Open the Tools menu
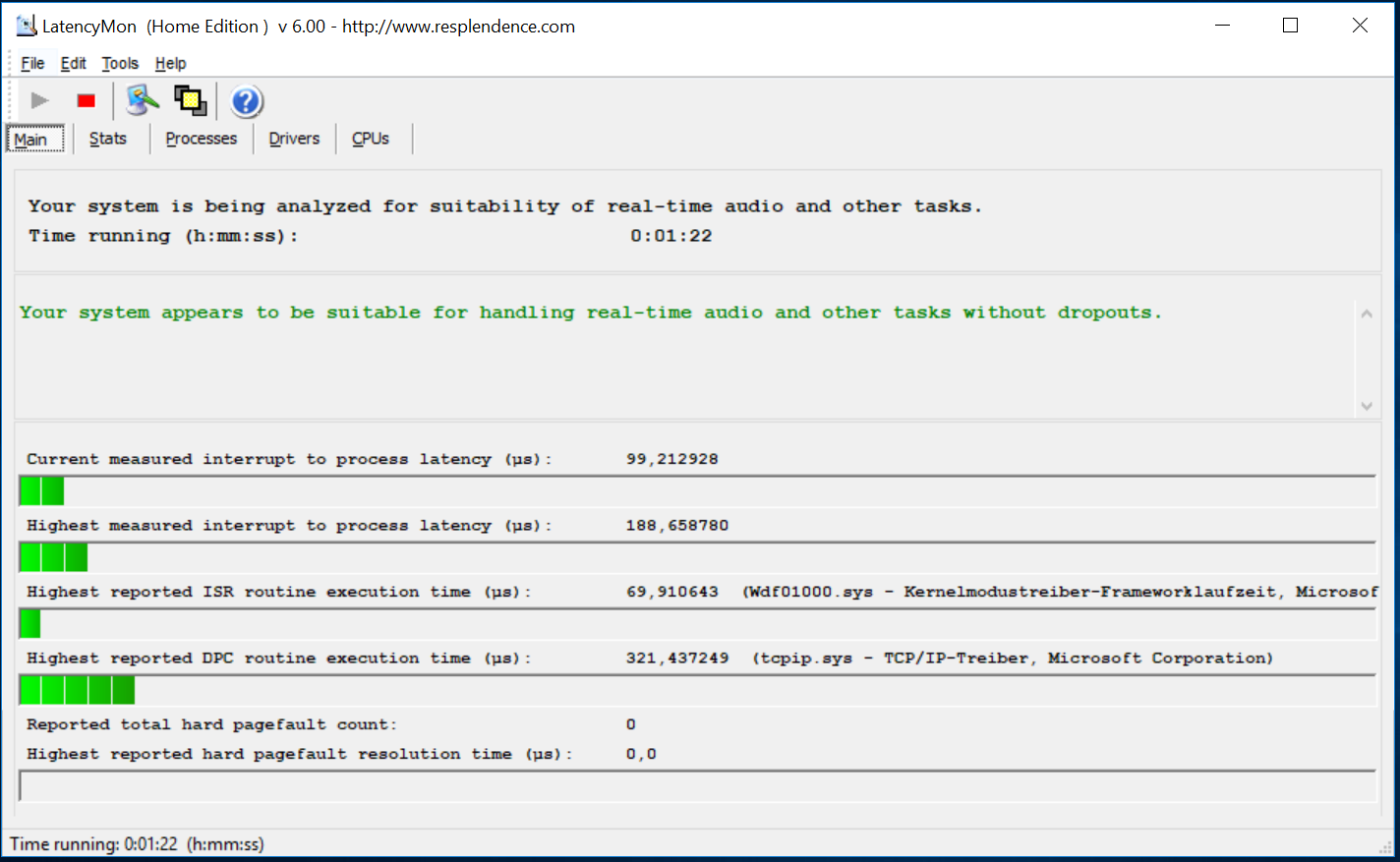Viewport: 1400px width, 862px height. coord(120,63)
